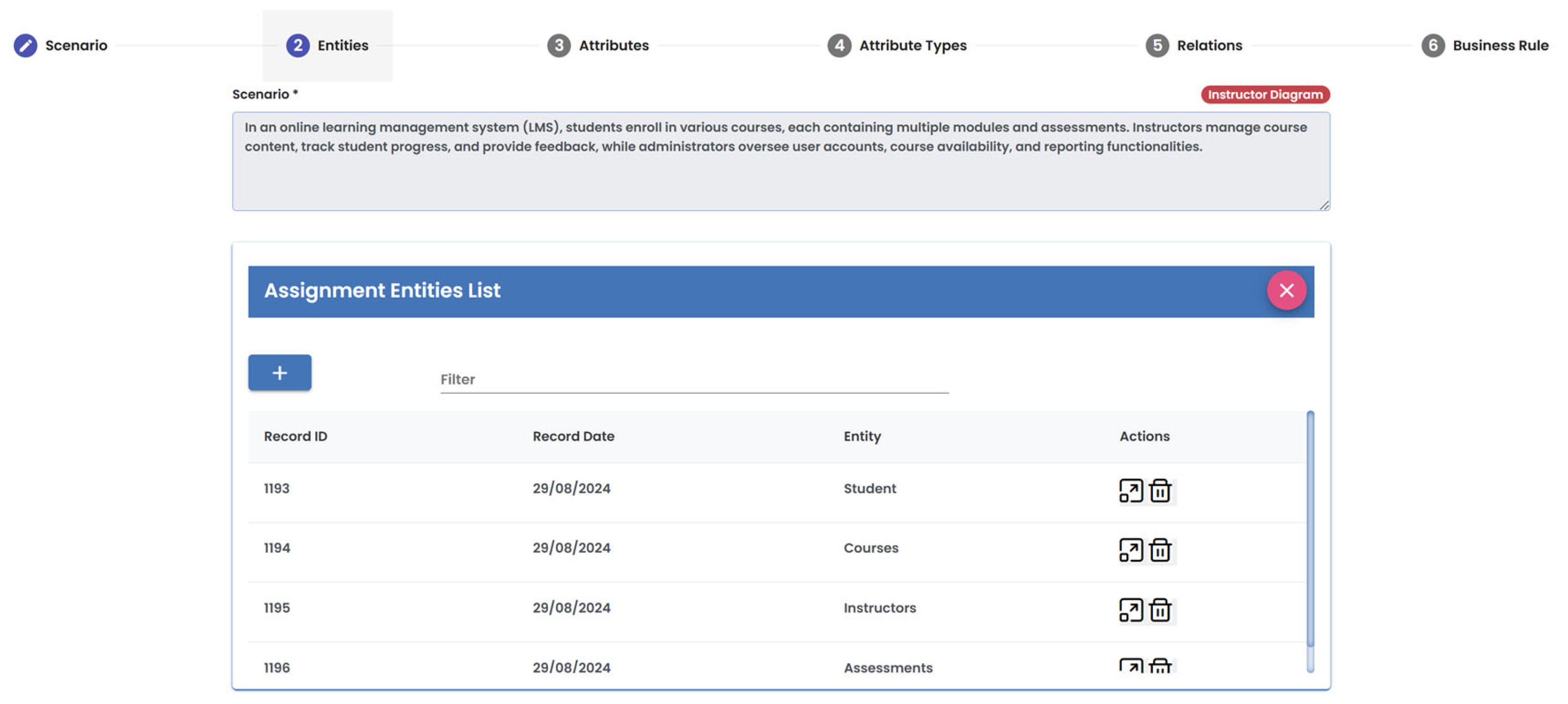Close the Assignment Entities List panel
Viewport: 1568px width, 704px height.
tap(1285, 290)
